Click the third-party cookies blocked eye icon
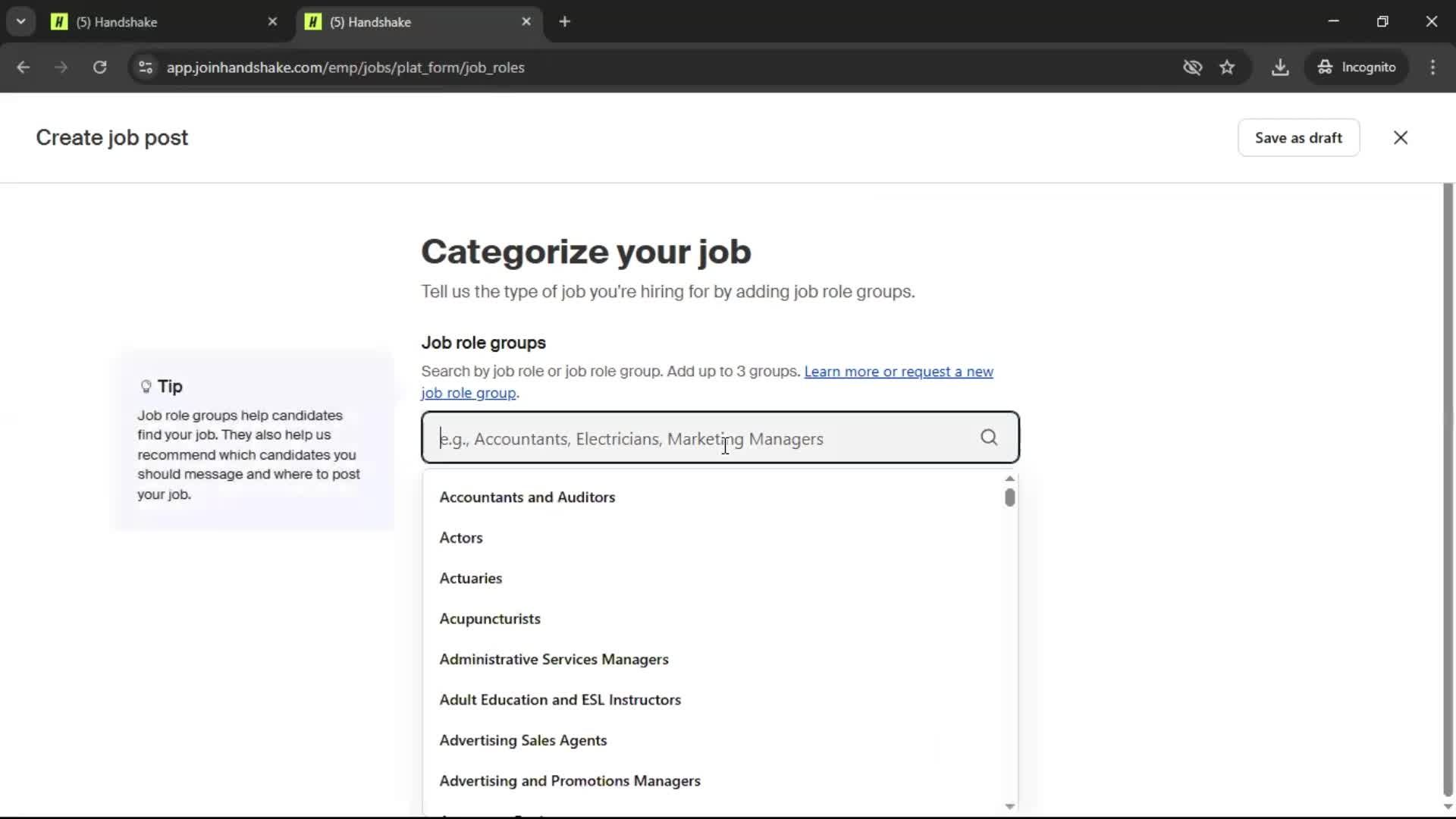Viewport: 1456px width, 819px height. (1192, 67)
